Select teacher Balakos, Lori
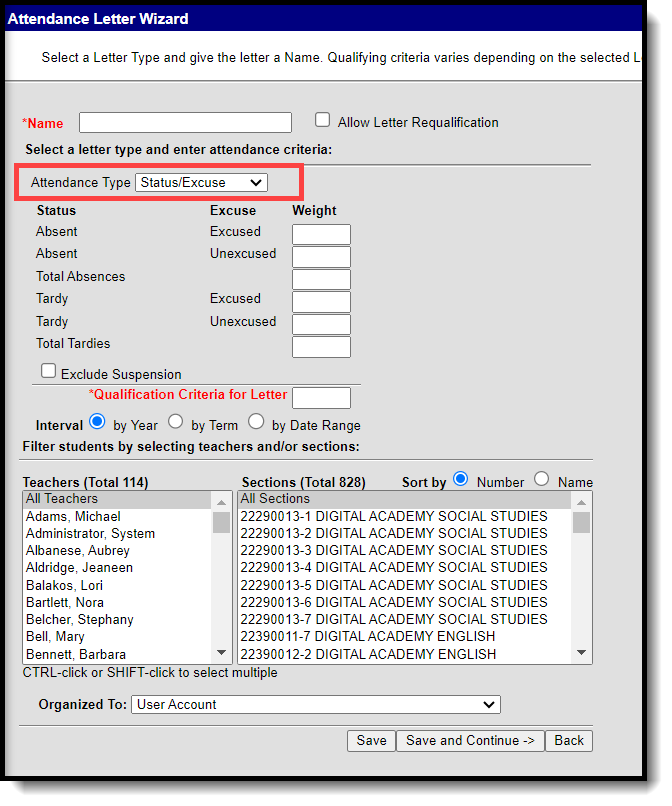672x806 pixels. tap(117, 585)
